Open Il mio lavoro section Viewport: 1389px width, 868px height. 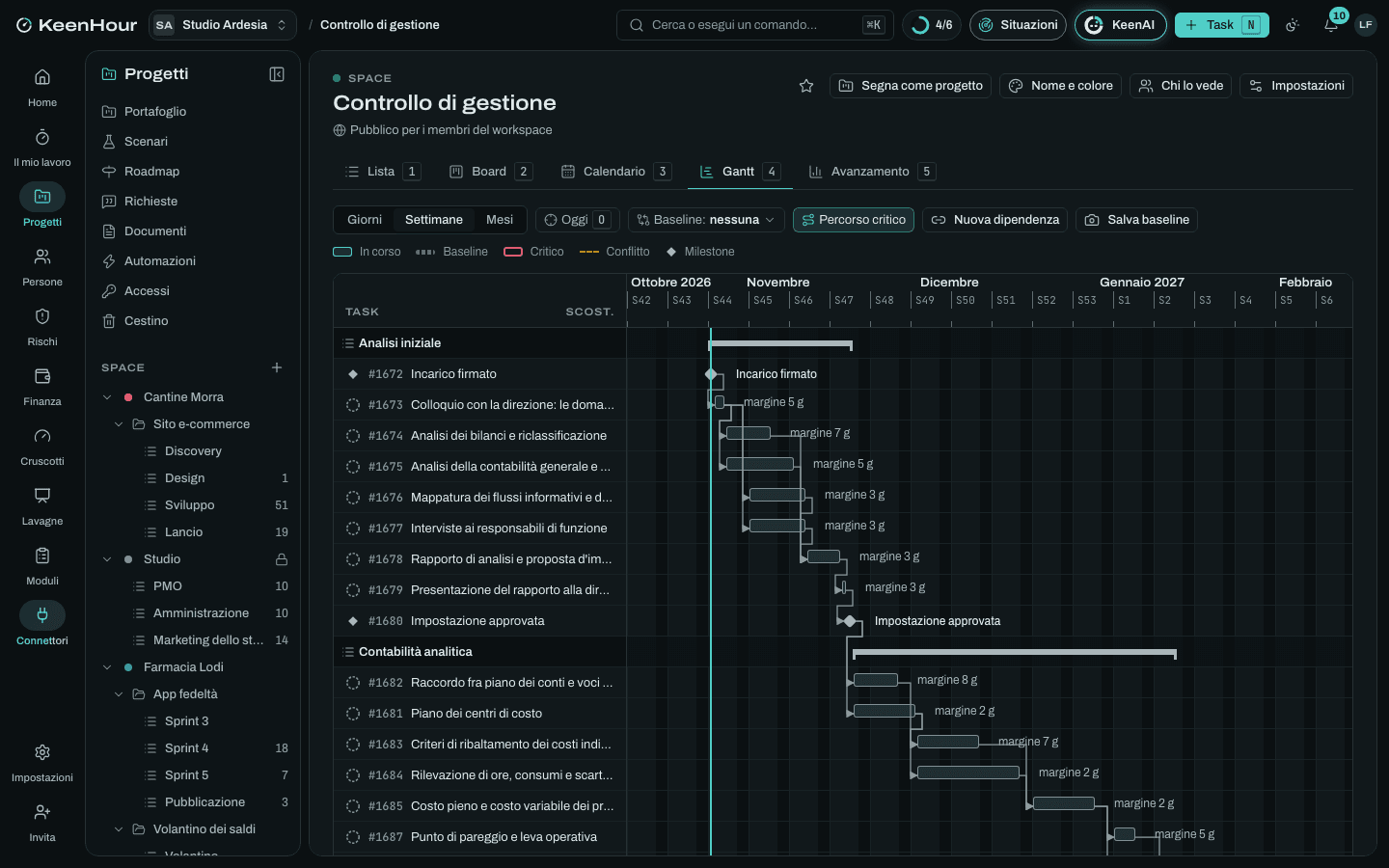[x=42, y=147]
